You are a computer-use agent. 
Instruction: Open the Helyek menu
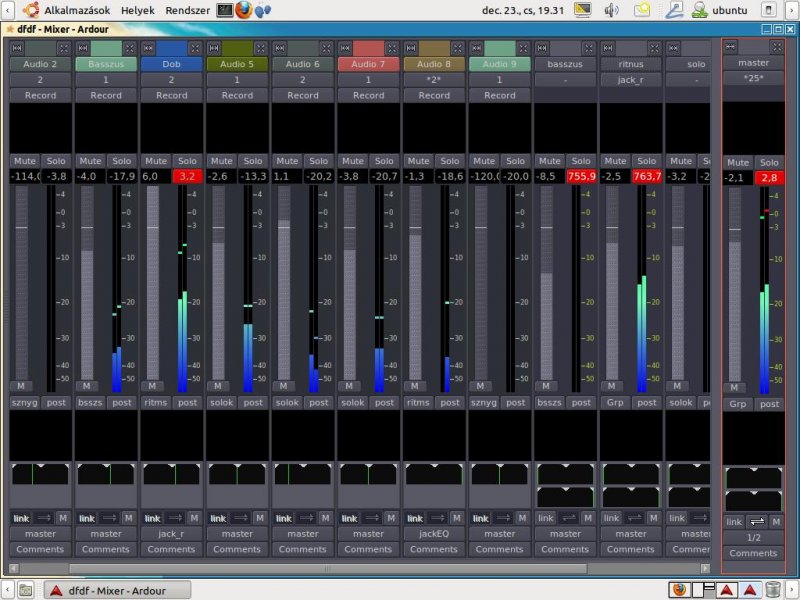(x=138, y=10)
